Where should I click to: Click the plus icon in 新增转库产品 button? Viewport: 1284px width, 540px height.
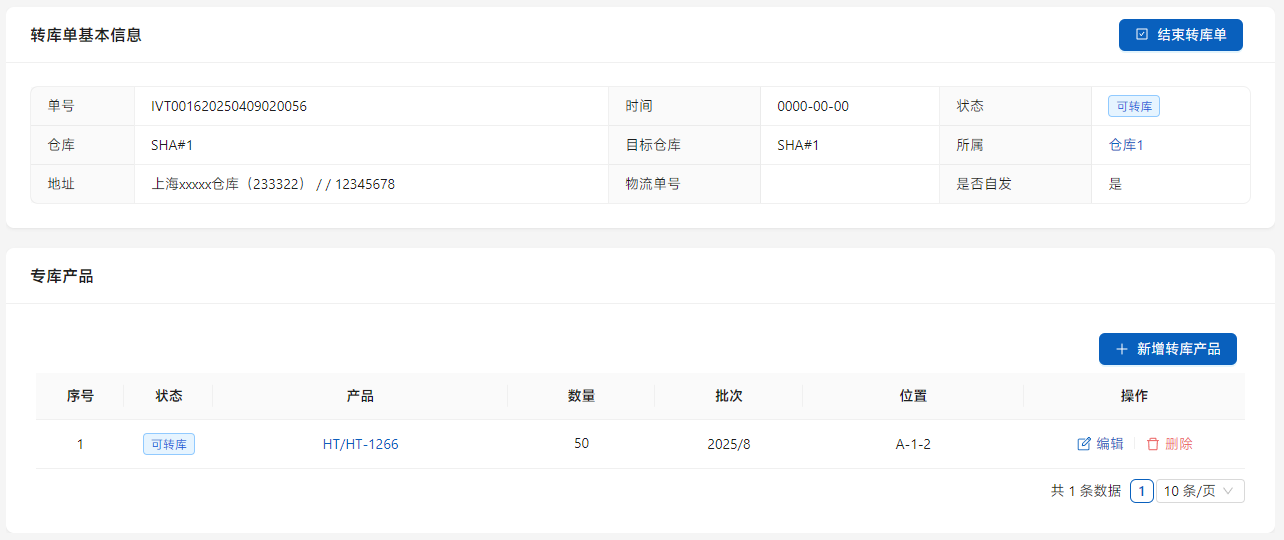point(1121,349)
